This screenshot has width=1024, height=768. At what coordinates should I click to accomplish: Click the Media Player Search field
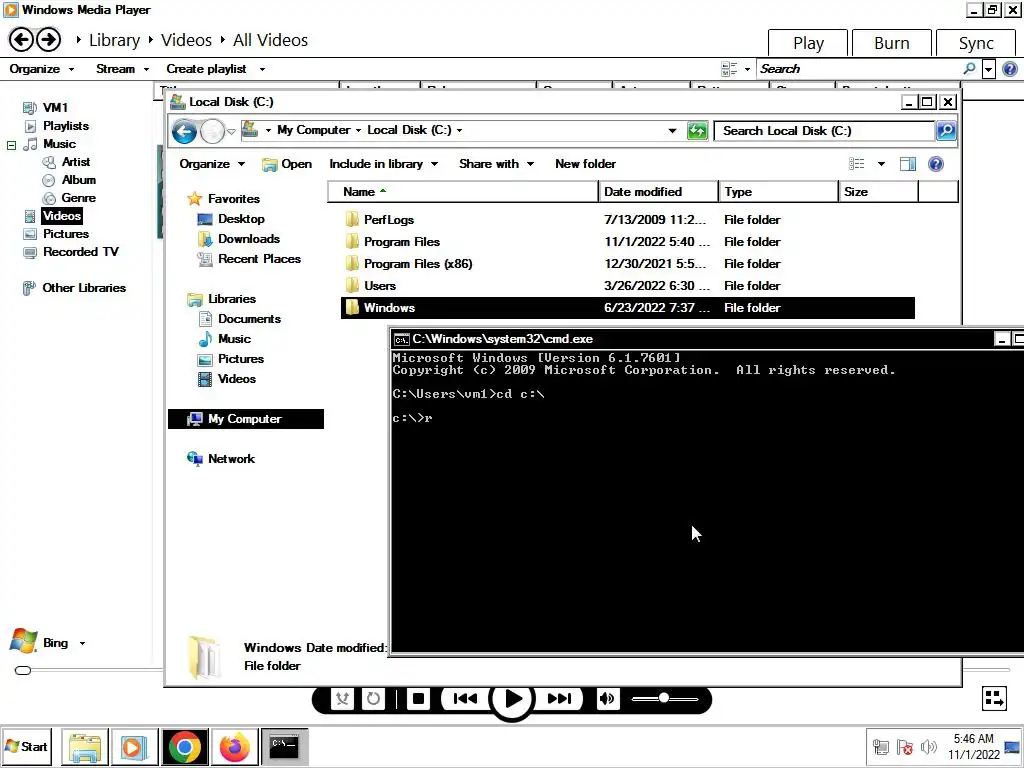click(x=859, y=69)
